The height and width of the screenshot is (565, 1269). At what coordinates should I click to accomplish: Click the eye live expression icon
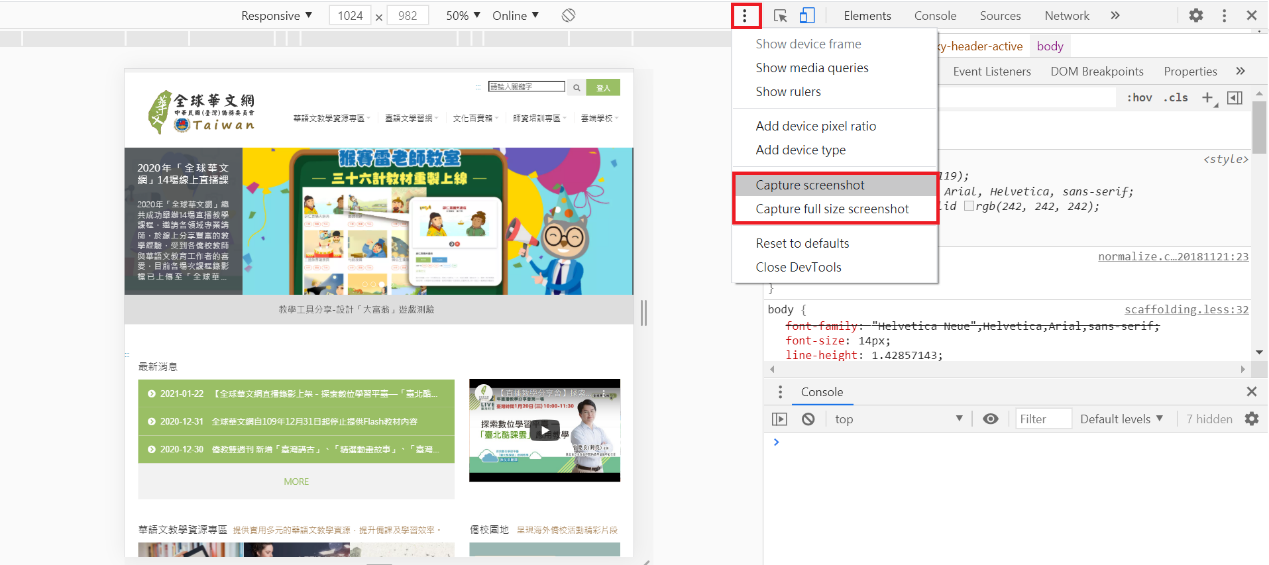[x=990, y=419]
